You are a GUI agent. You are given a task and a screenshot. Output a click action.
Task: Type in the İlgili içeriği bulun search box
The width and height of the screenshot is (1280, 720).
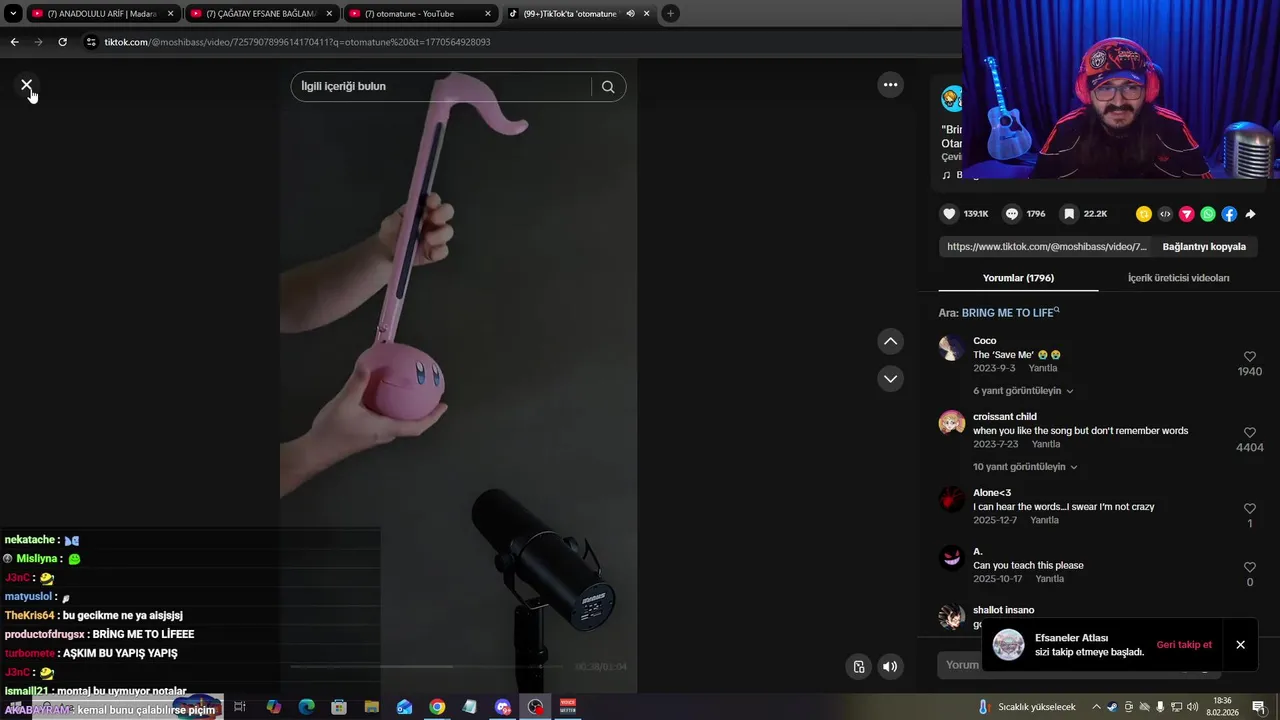click(440, 87)
